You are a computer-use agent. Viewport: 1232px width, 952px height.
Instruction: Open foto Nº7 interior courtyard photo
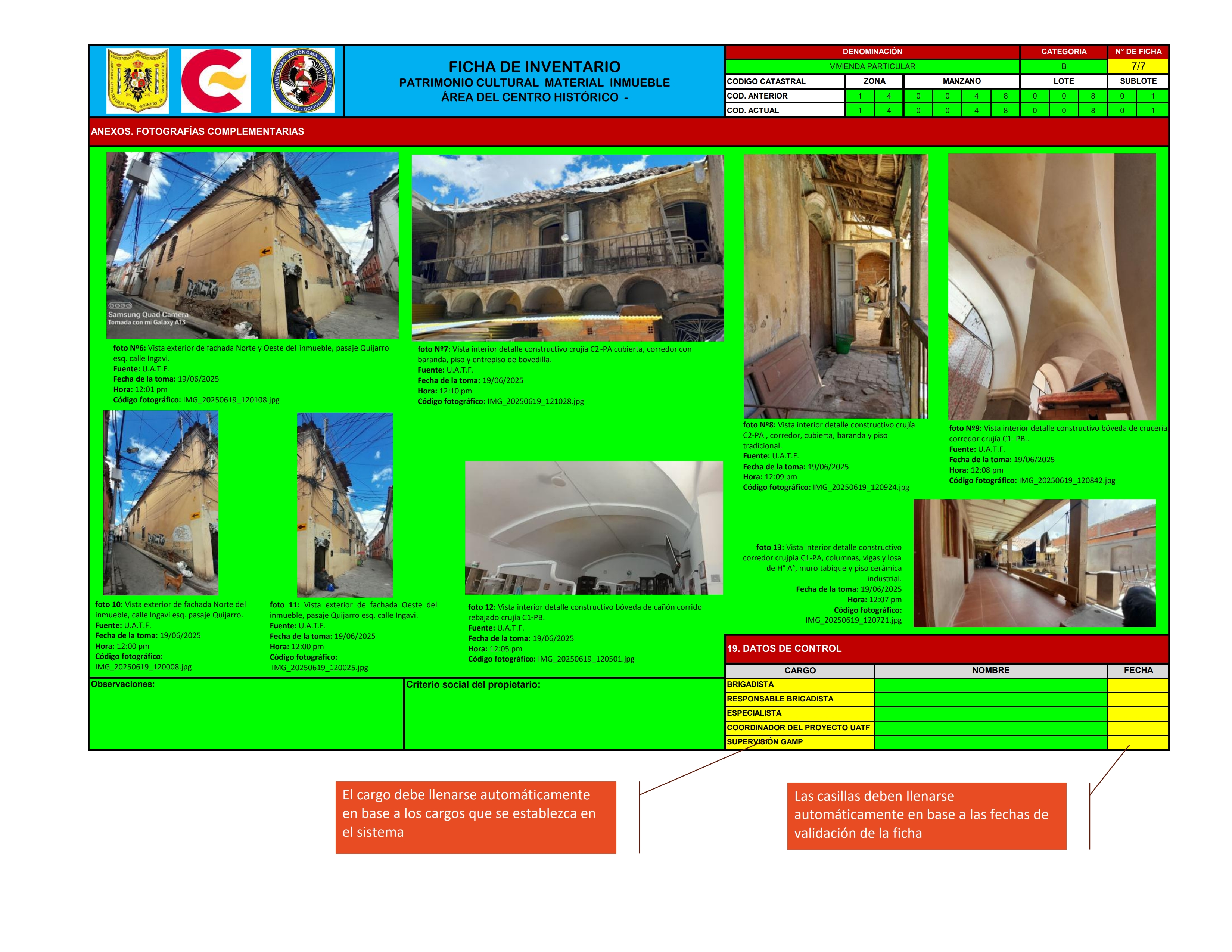(x=567, y=248)
